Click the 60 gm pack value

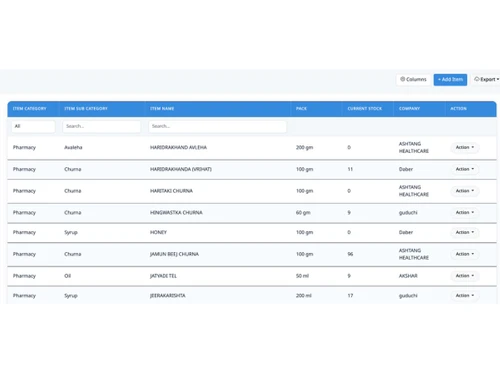coord(303,213)
